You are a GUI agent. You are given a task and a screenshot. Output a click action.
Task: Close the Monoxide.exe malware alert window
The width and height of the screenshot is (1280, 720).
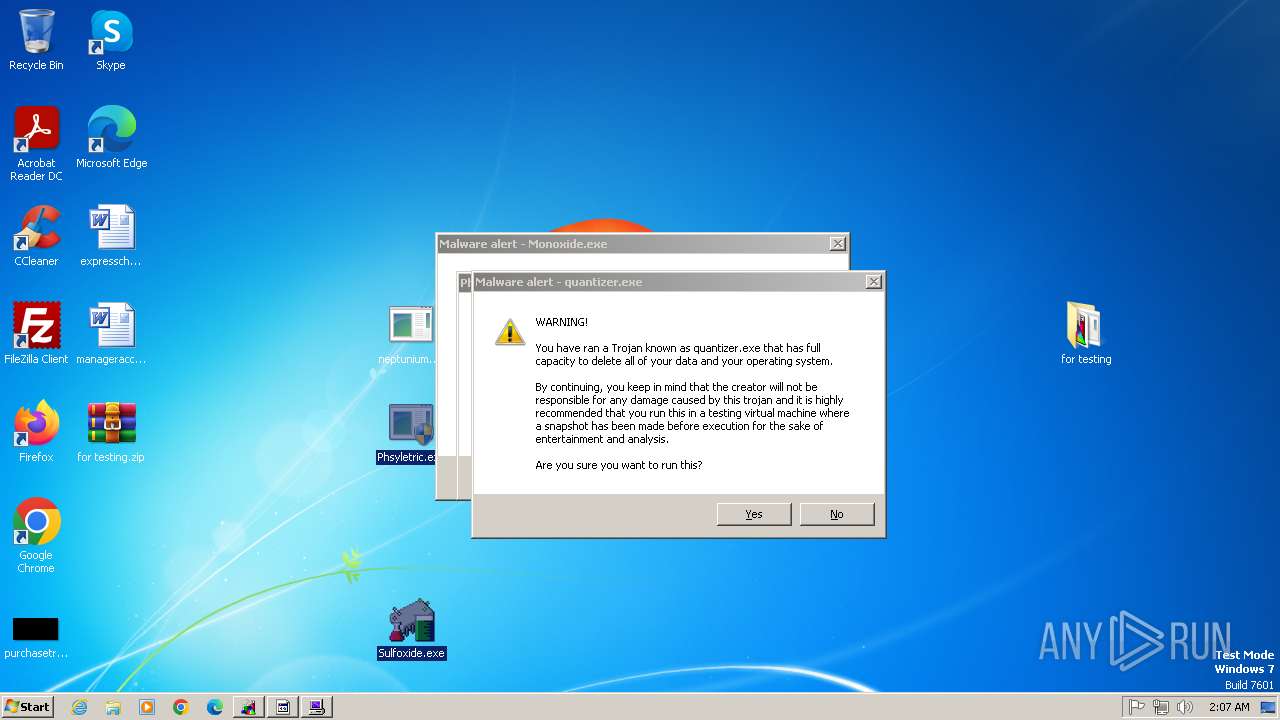[x=837, y=244]
